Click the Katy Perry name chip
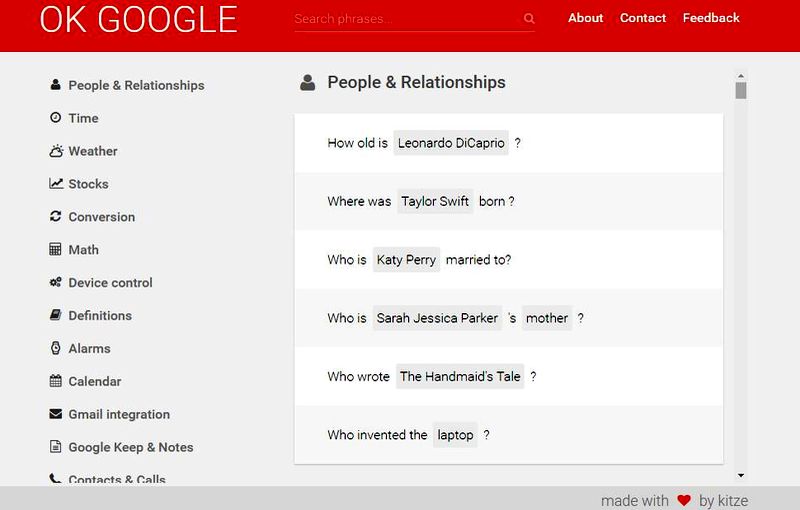This screenshot has width=800, height=510. (x=406, y=260)
